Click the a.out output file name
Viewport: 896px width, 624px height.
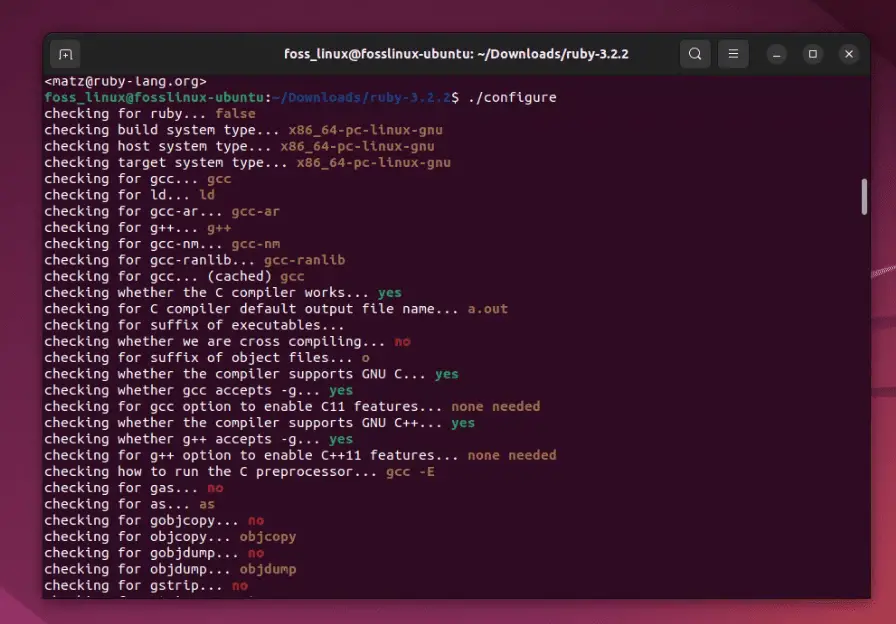[x=487, y=309]
